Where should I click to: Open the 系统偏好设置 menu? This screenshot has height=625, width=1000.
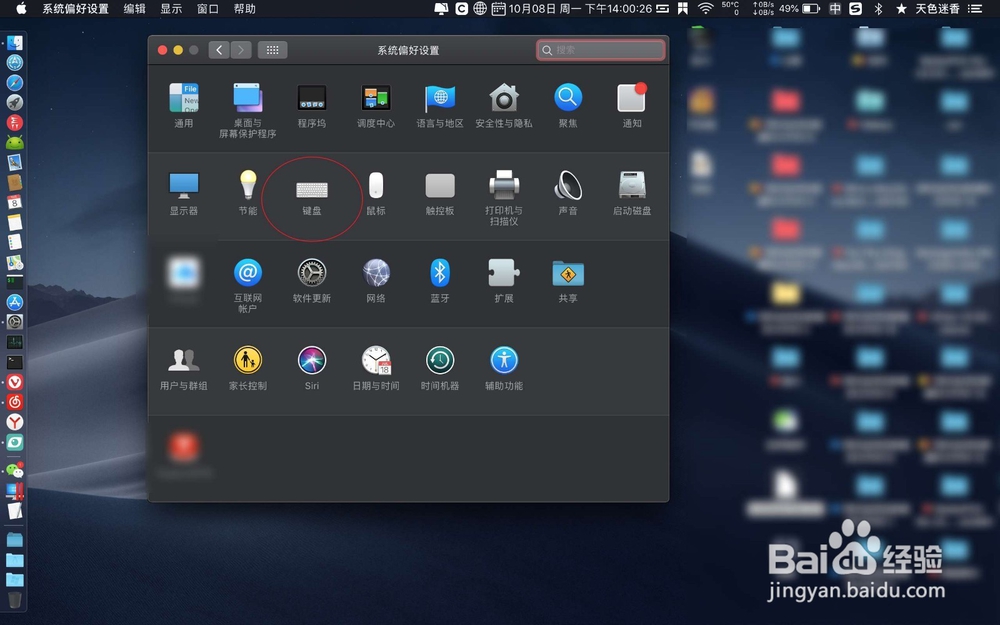pyautogui.click(x=75, y=8)
